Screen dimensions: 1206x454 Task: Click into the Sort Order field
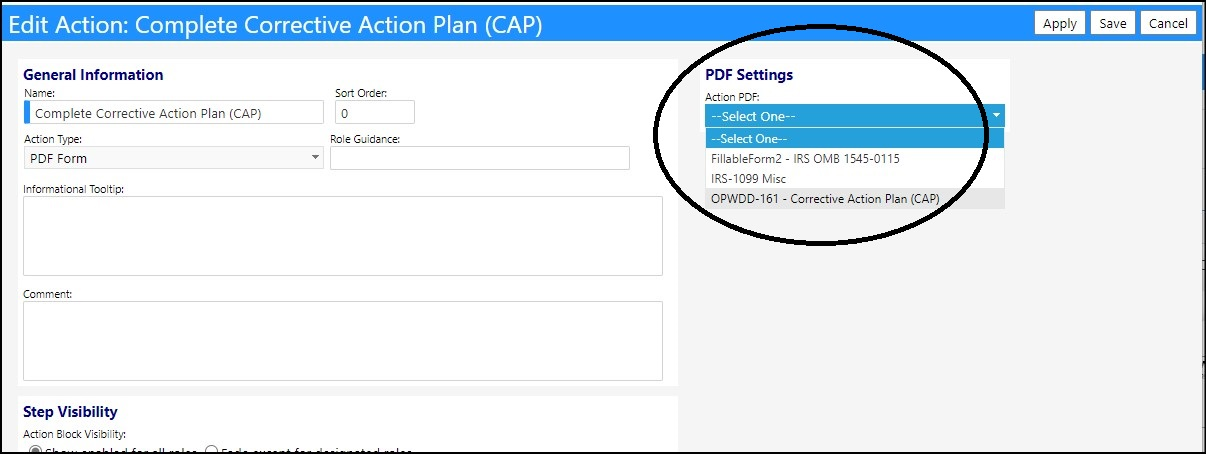point(374,113)
